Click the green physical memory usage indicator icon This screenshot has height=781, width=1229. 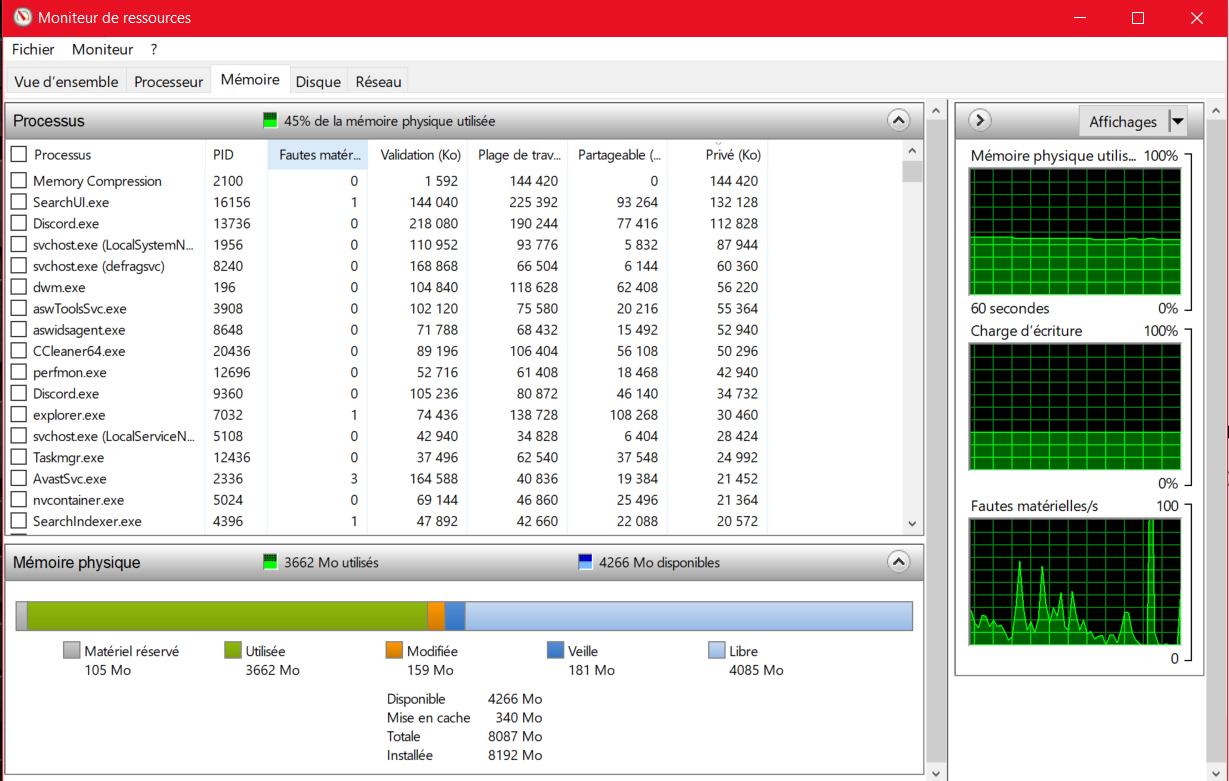point(269,121)
